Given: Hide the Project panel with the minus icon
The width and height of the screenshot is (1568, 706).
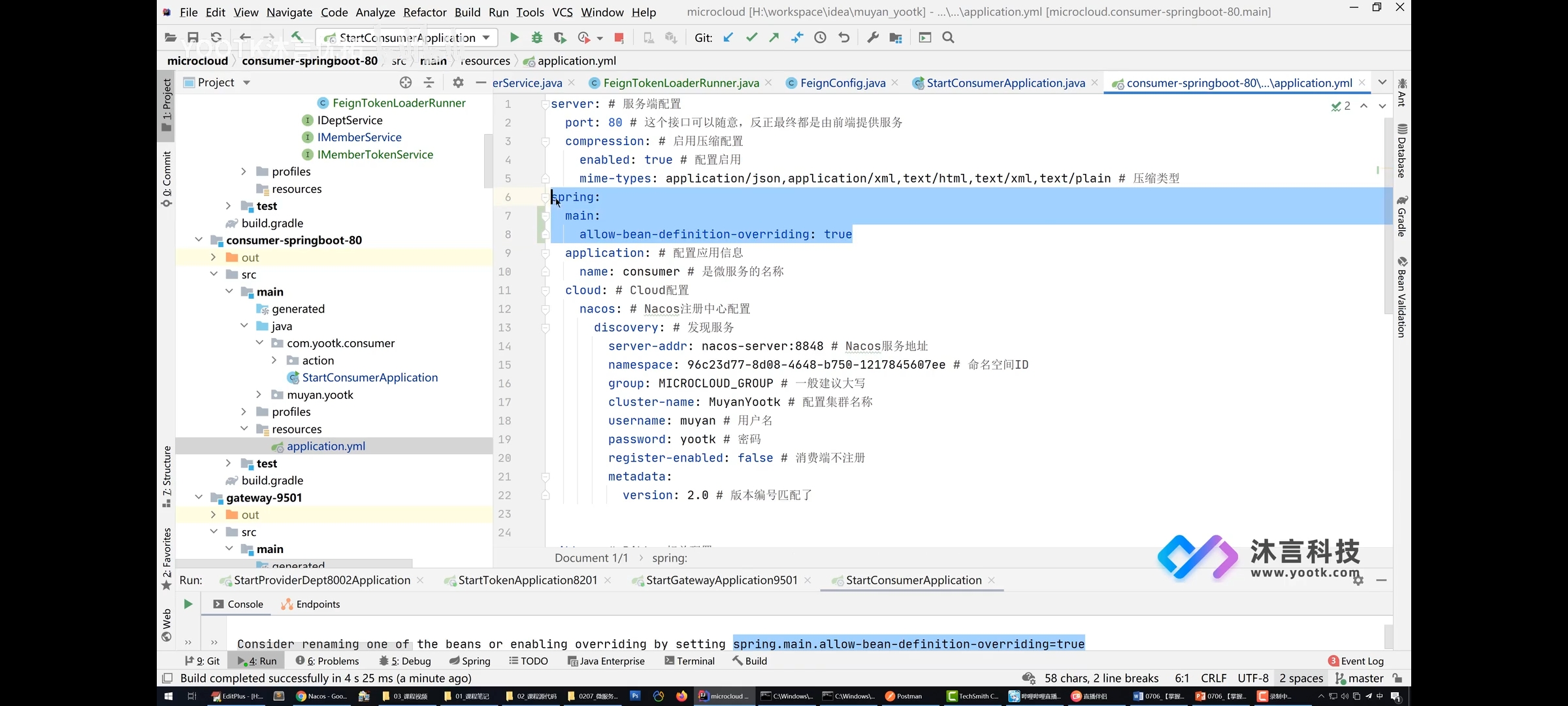Looking at the screenshot, I should click(481, 82).
